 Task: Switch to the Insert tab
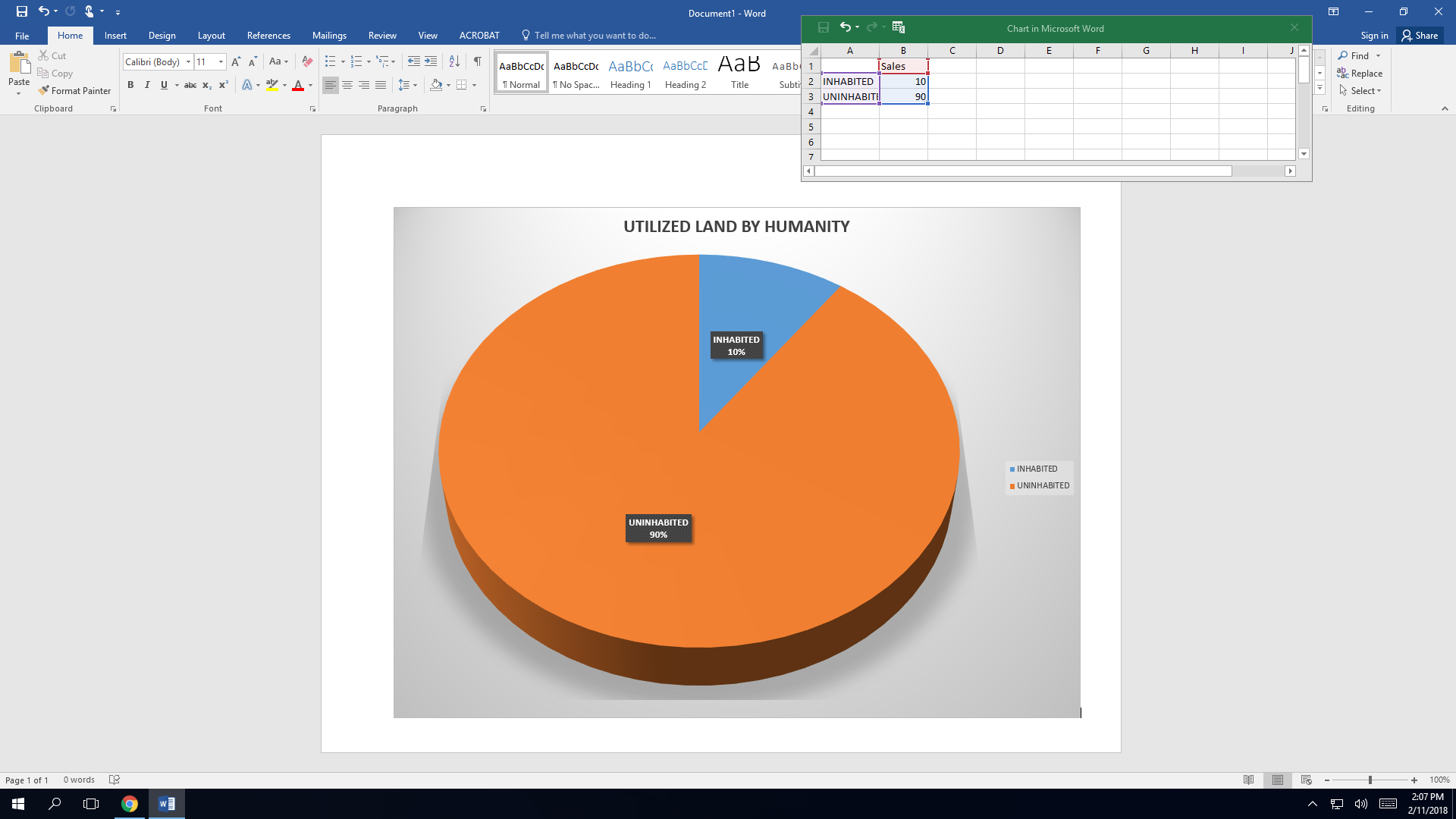(x=115, y=36)
